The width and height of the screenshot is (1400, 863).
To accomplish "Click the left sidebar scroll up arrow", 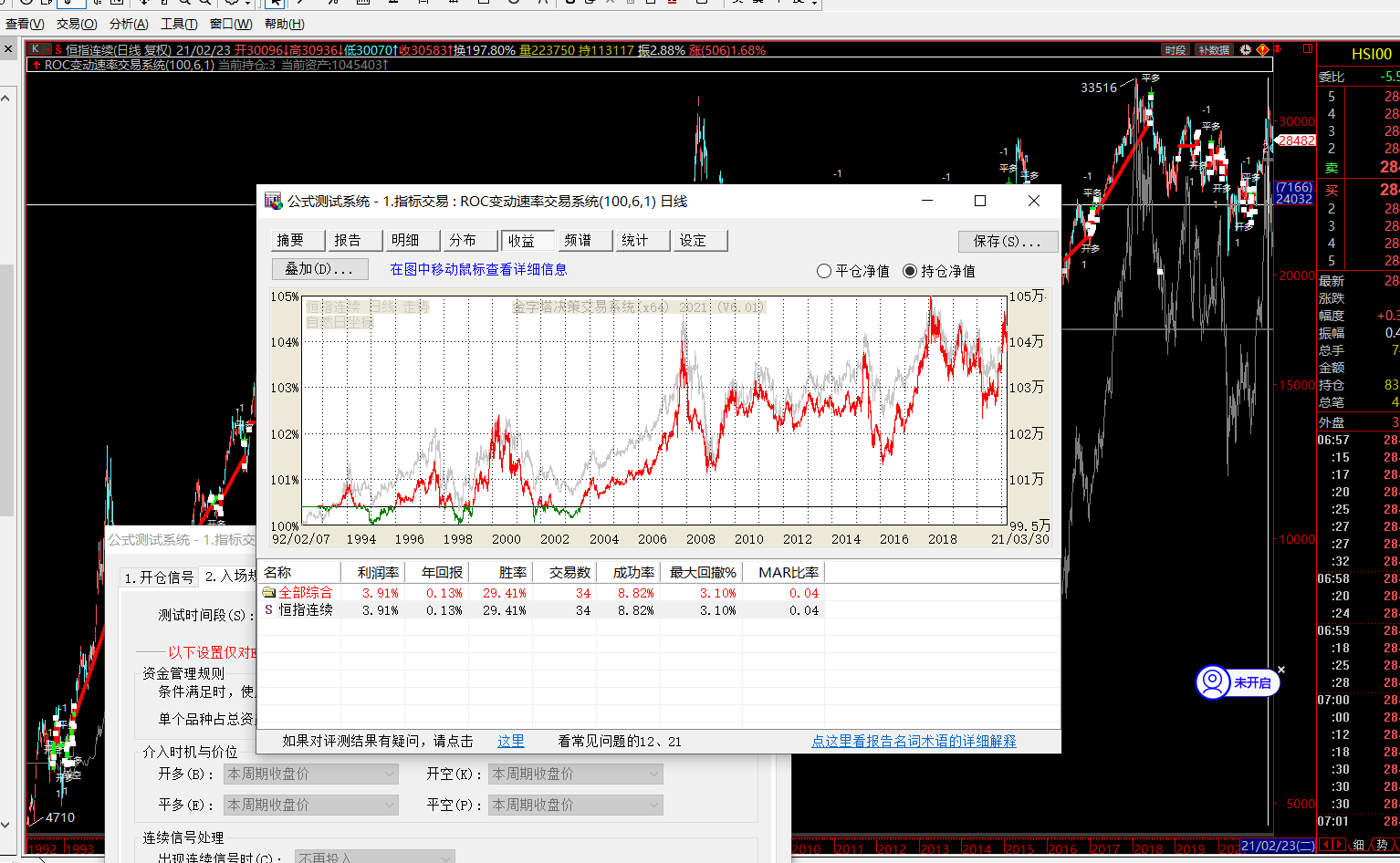I will [6, 98].
